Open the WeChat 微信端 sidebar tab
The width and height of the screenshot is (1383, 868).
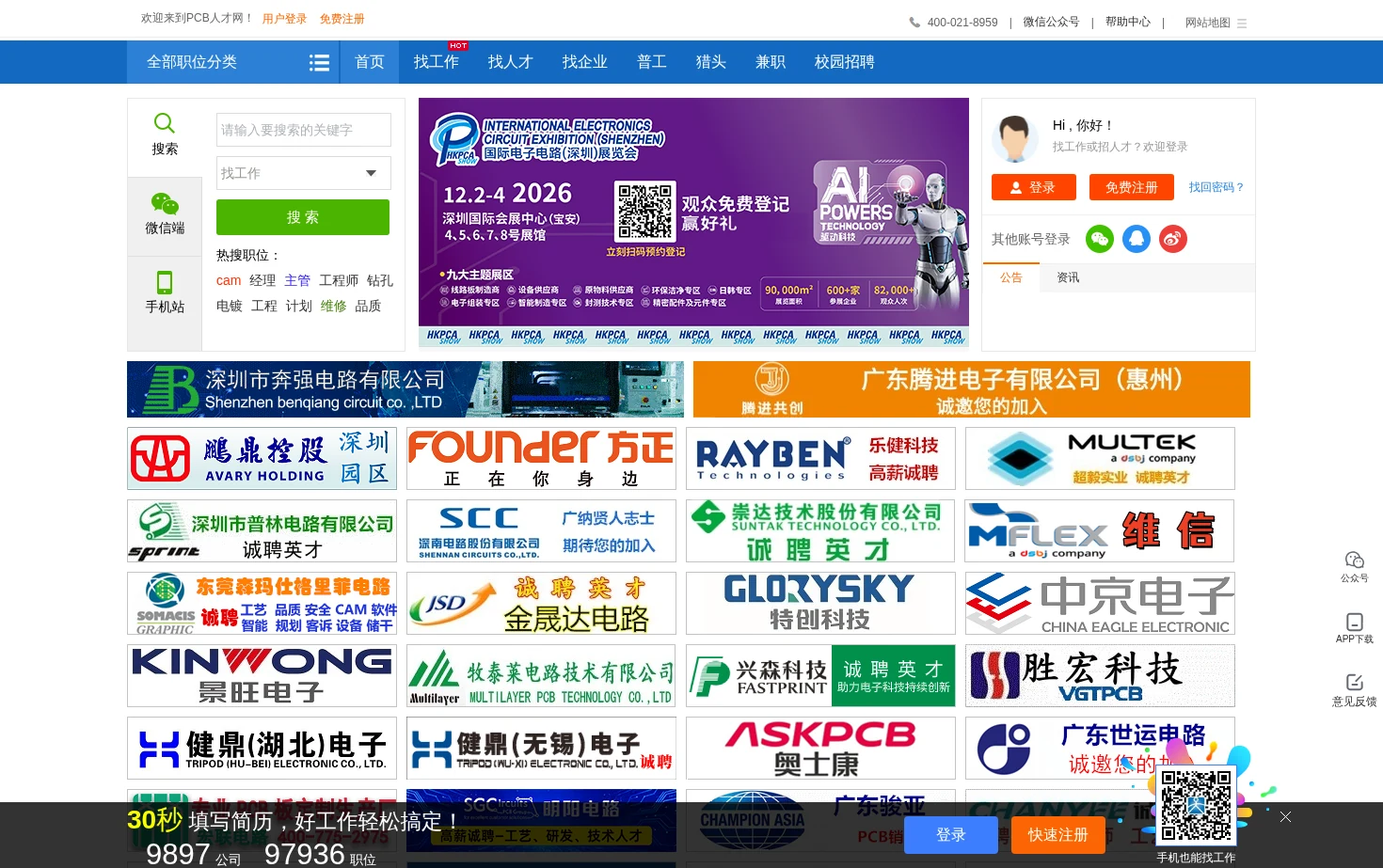(x=165, y=215)
